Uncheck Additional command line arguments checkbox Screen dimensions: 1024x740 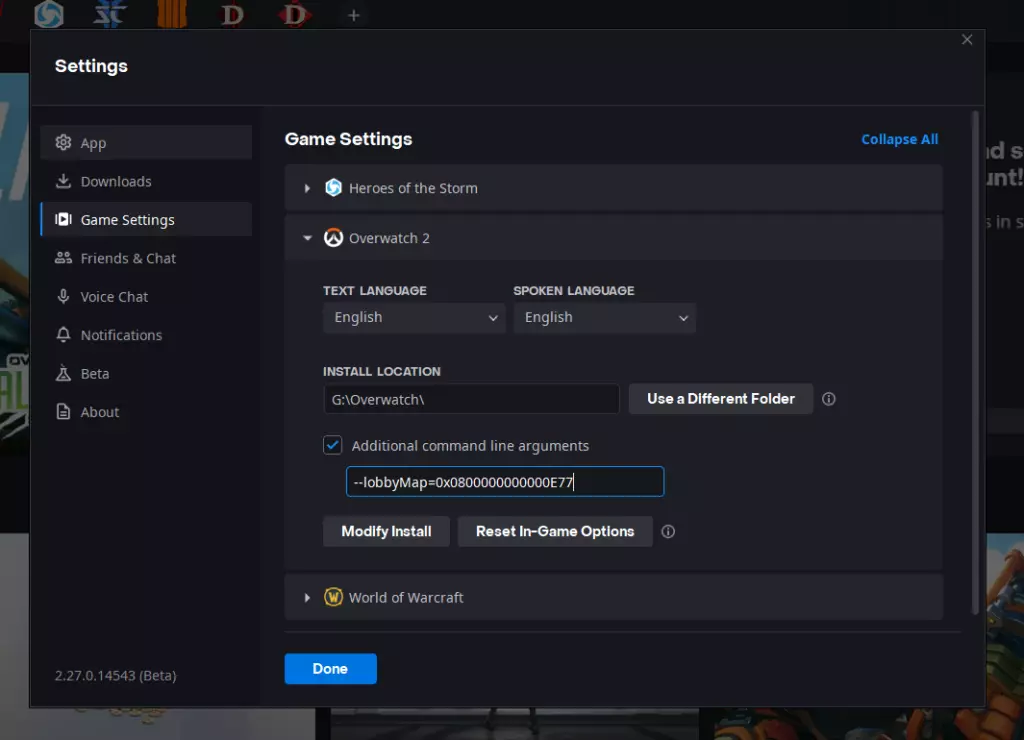[332, 445]
